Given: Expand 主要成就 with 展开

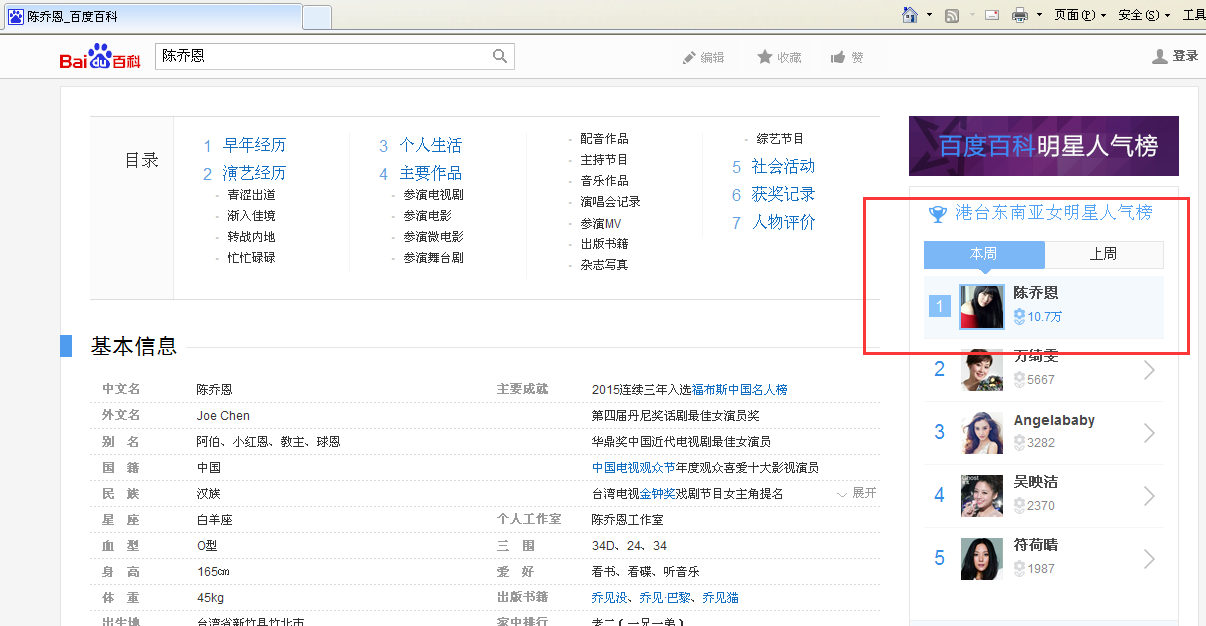Looking at the screenshot, I should 857,493.
